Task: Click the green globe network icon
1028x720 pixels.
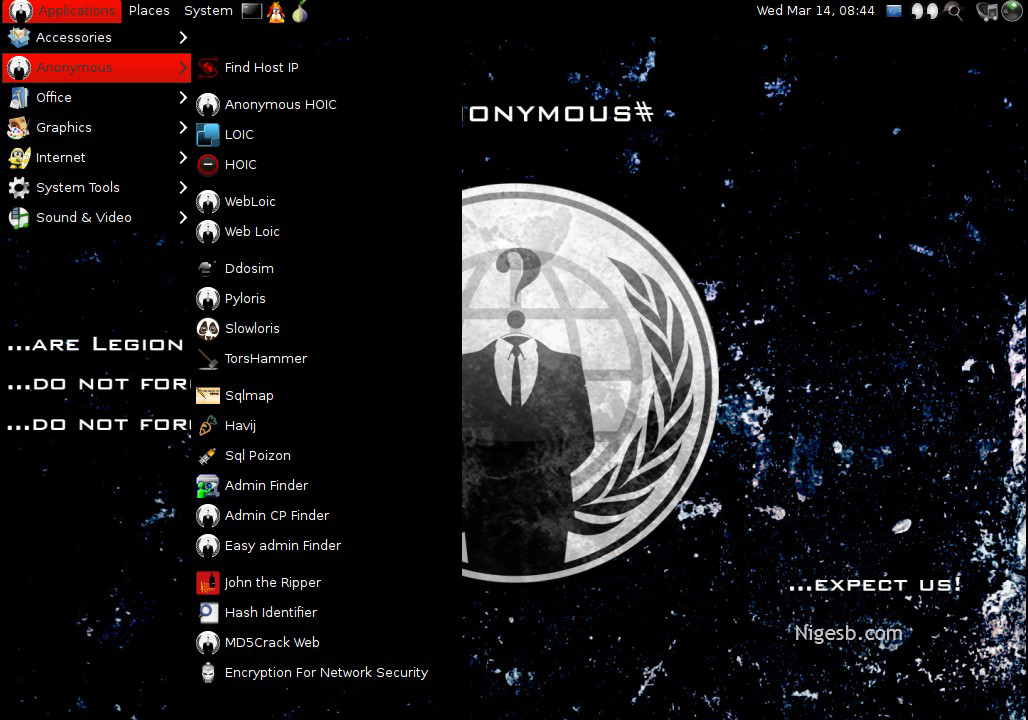Action: coord(1012,11)
